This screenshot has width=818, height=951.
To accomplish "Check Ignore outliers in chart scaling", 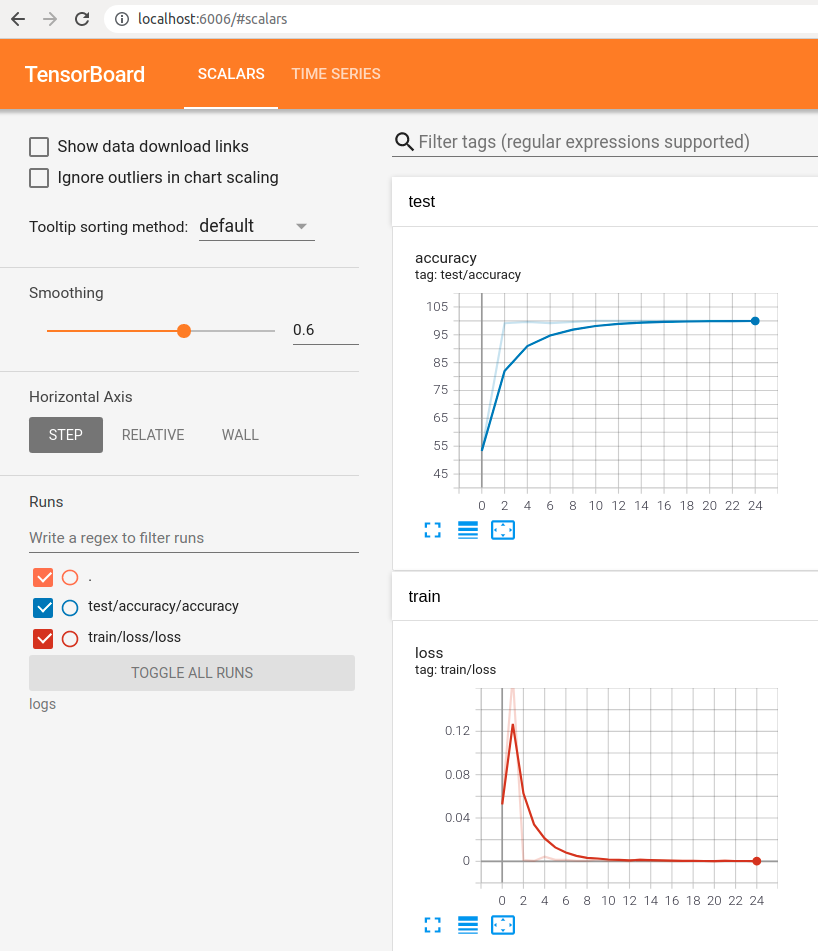I will coord(39,178).
